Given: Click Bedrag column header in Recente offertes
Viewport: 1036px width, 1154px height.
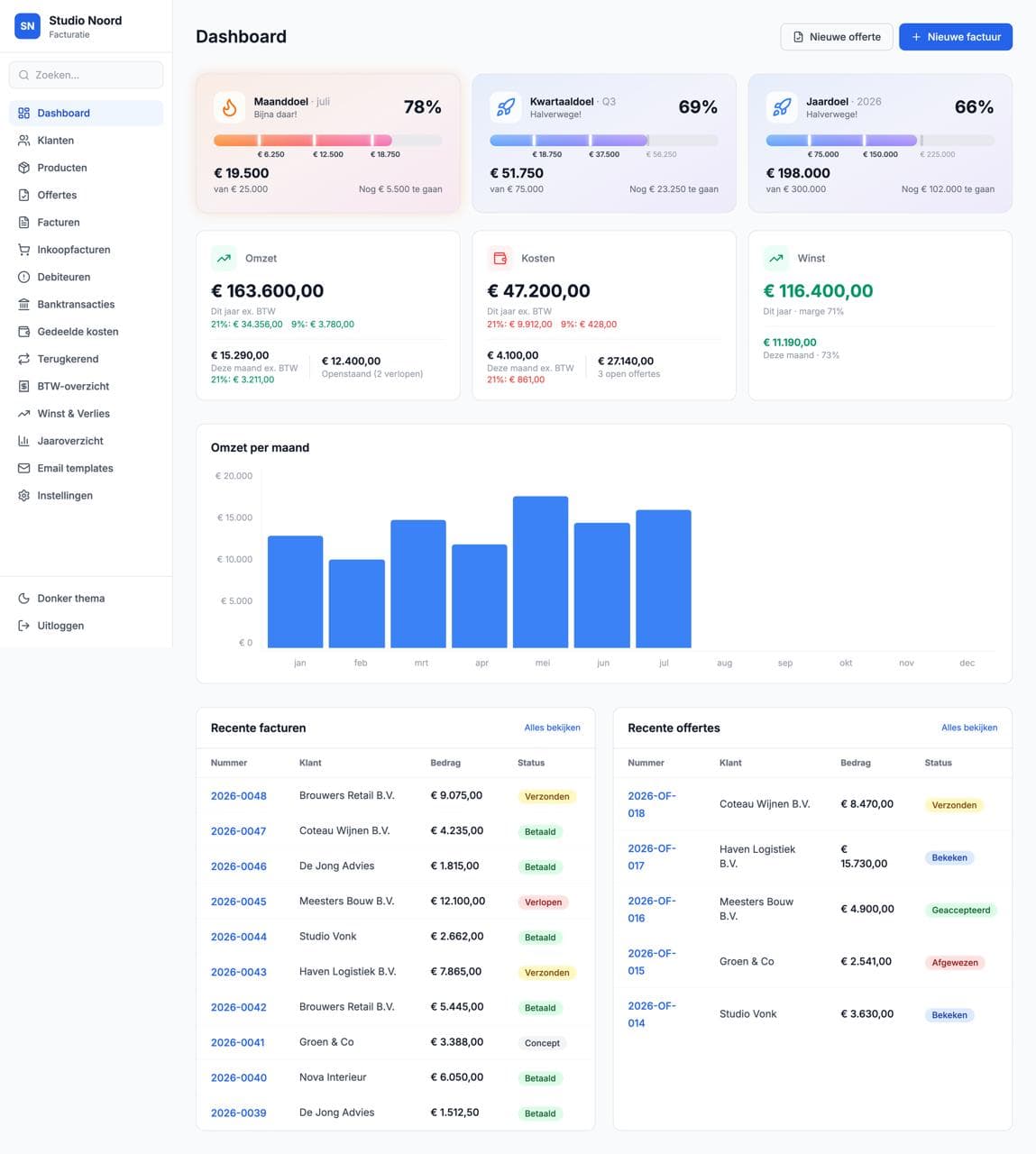Looking at the screenshot, I should click(x=856, y=763).
